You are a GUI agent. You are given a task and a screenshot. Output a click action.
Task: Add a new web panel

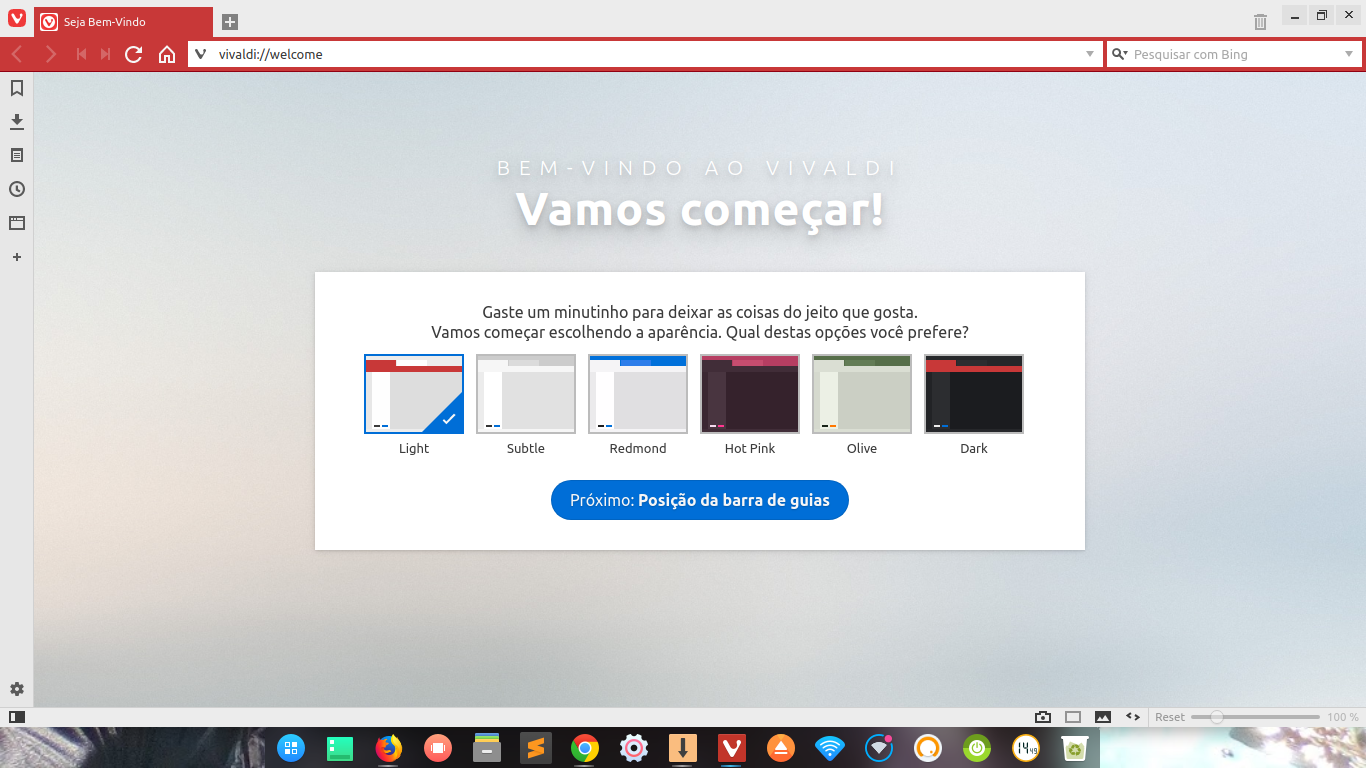pyautogui.click(x=17, y=257)
